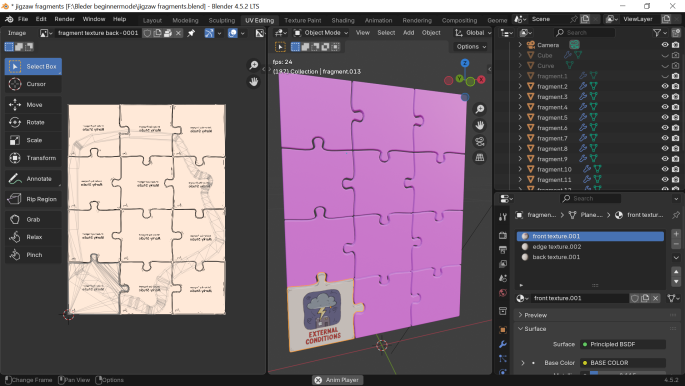685x386 pixels.
Task: Click the Z axis on navigation gizmo
Action: click(465, 63)
